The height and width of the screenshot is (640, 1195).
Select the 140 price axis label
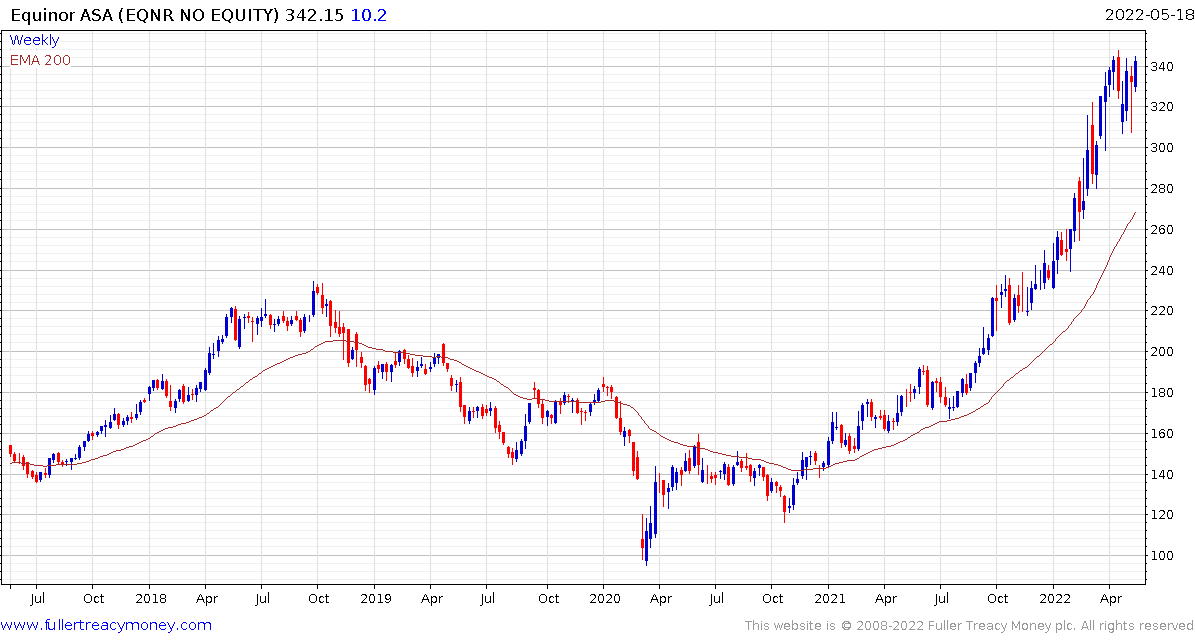[x=1162, y=474]
